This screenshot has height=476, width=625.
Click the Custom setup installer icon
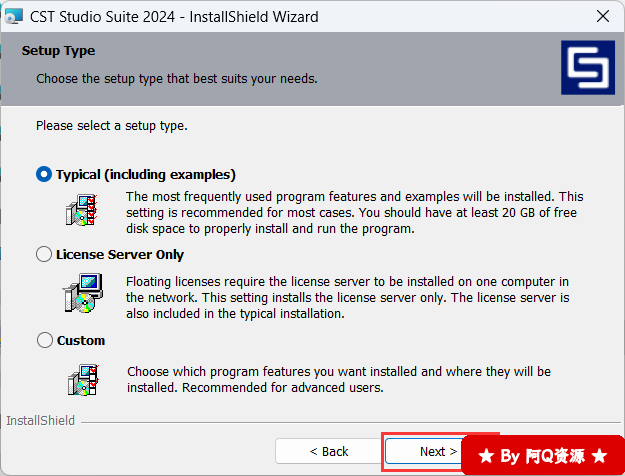pos(83,380)
